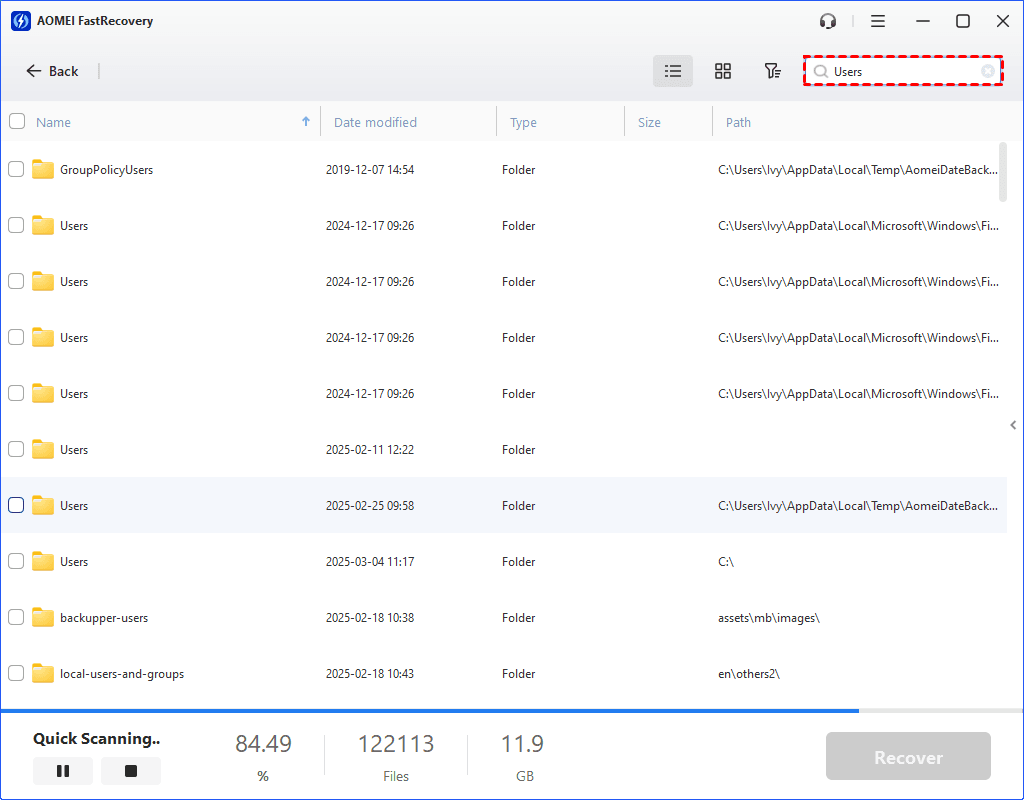Switch to grid view layout
The width and height of the screenshot is (1024, 800).
point(722,71)
